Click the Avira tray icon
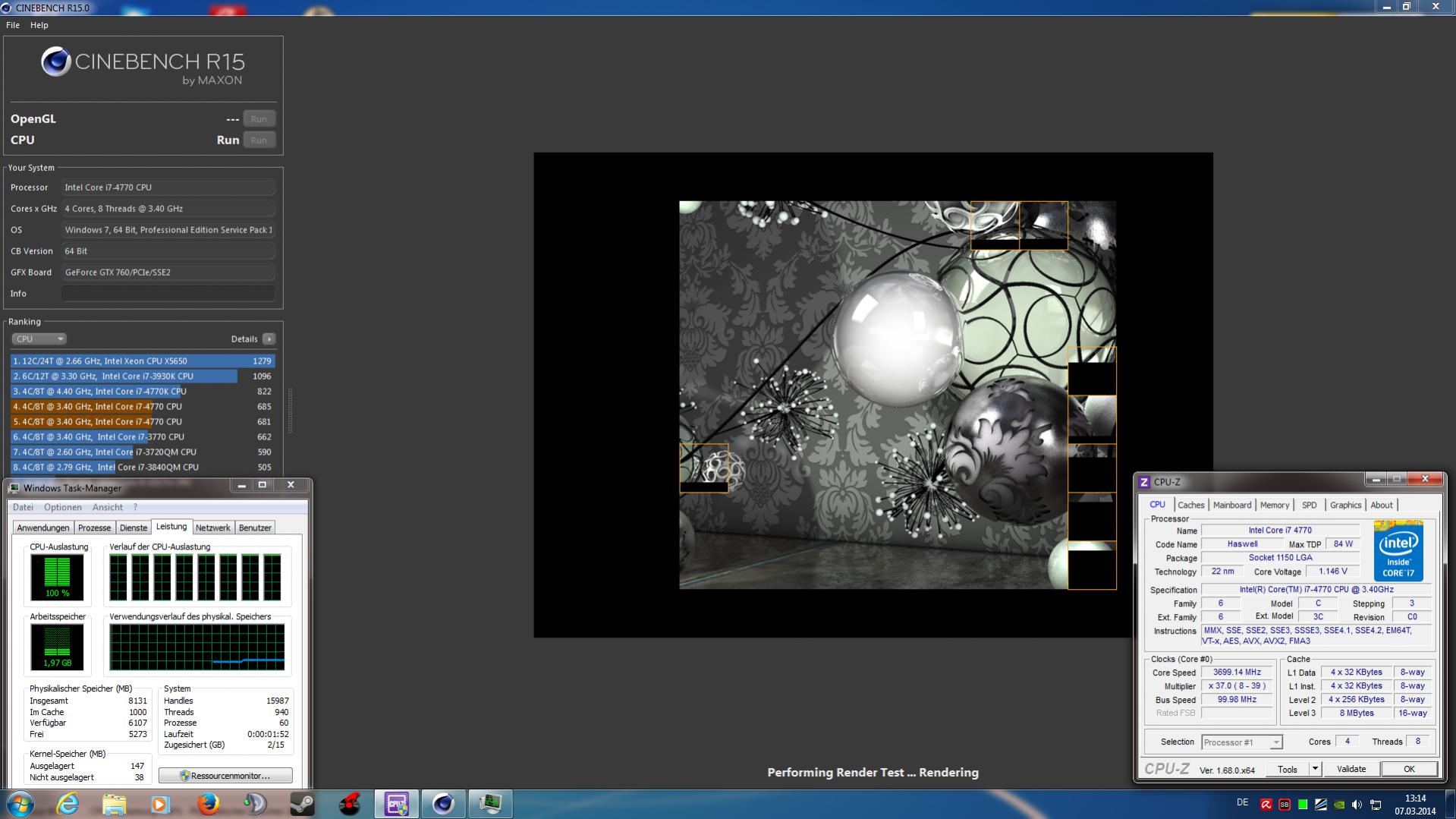 (1266, 805)
